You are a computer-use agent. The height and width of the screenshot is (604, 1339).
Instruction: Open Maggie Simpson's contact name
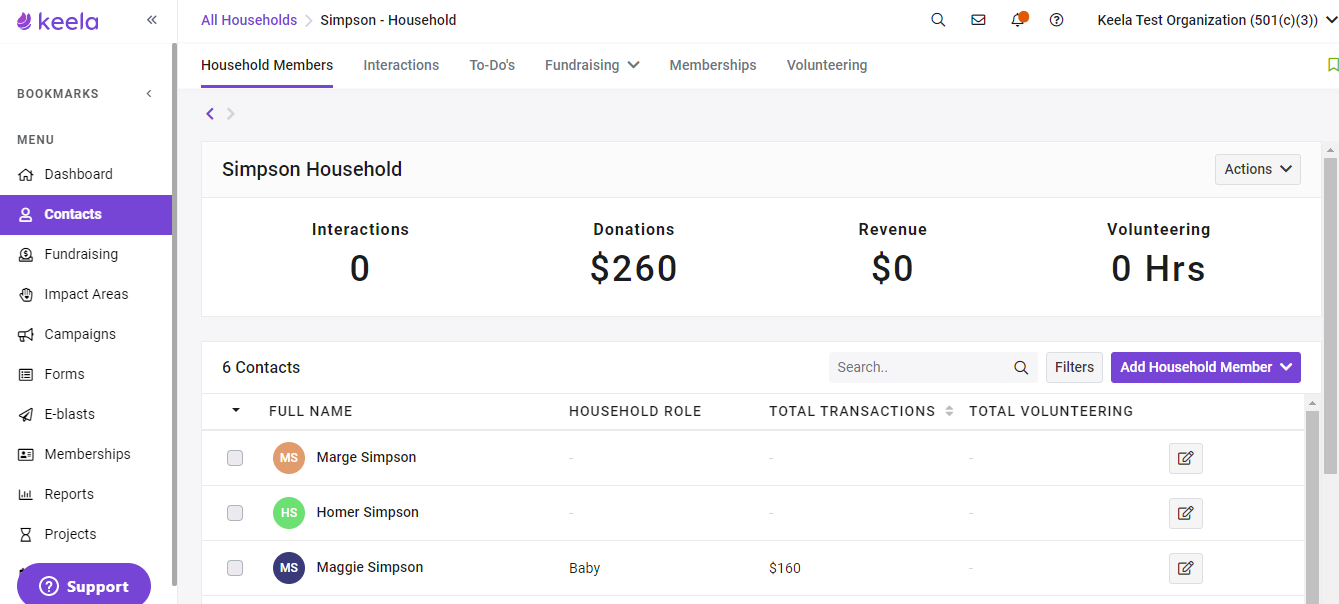[x=370, y=567]
